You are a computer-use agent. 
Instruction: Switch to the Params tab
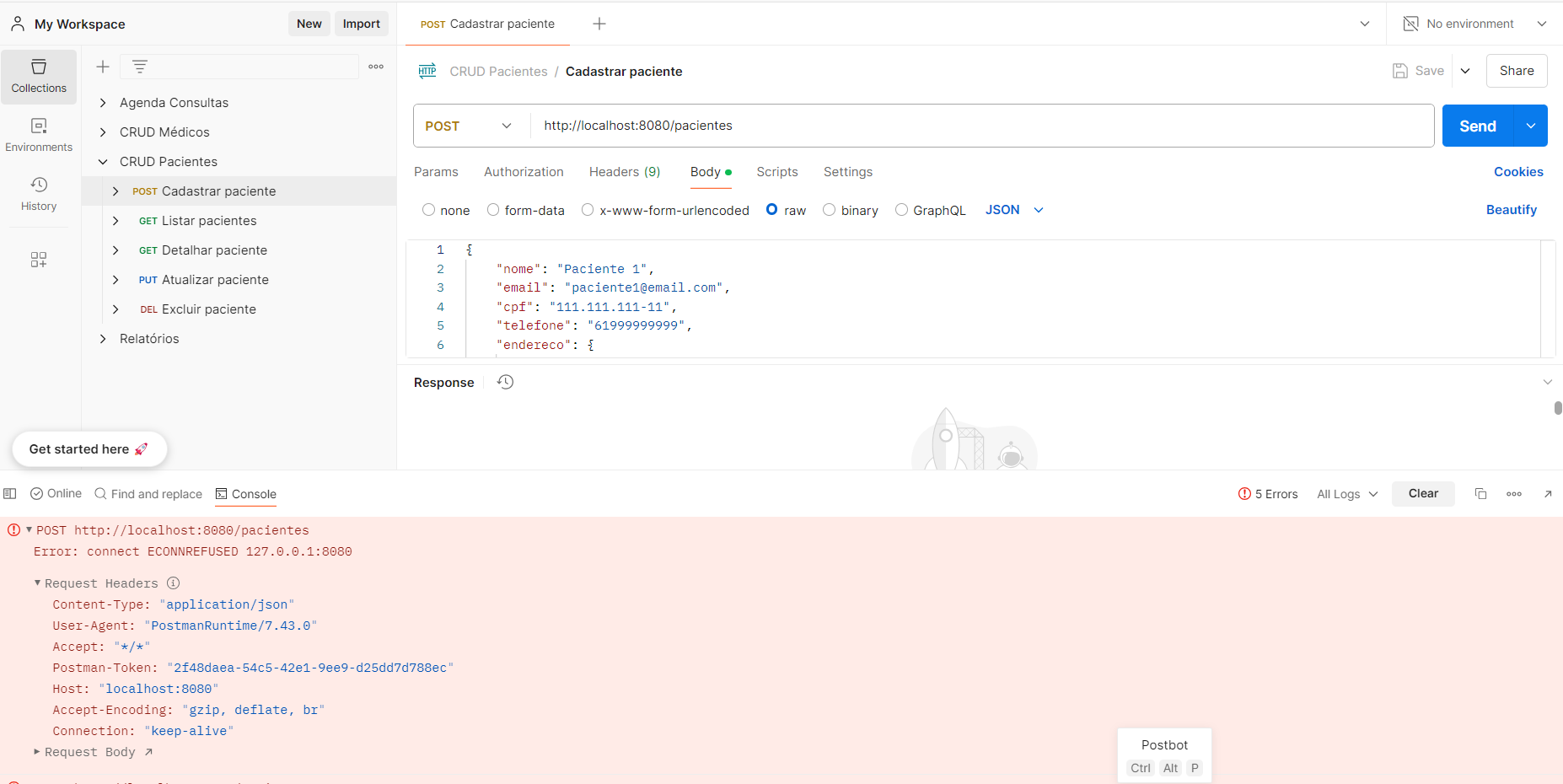pyautogui.click(x=436, y=172)
